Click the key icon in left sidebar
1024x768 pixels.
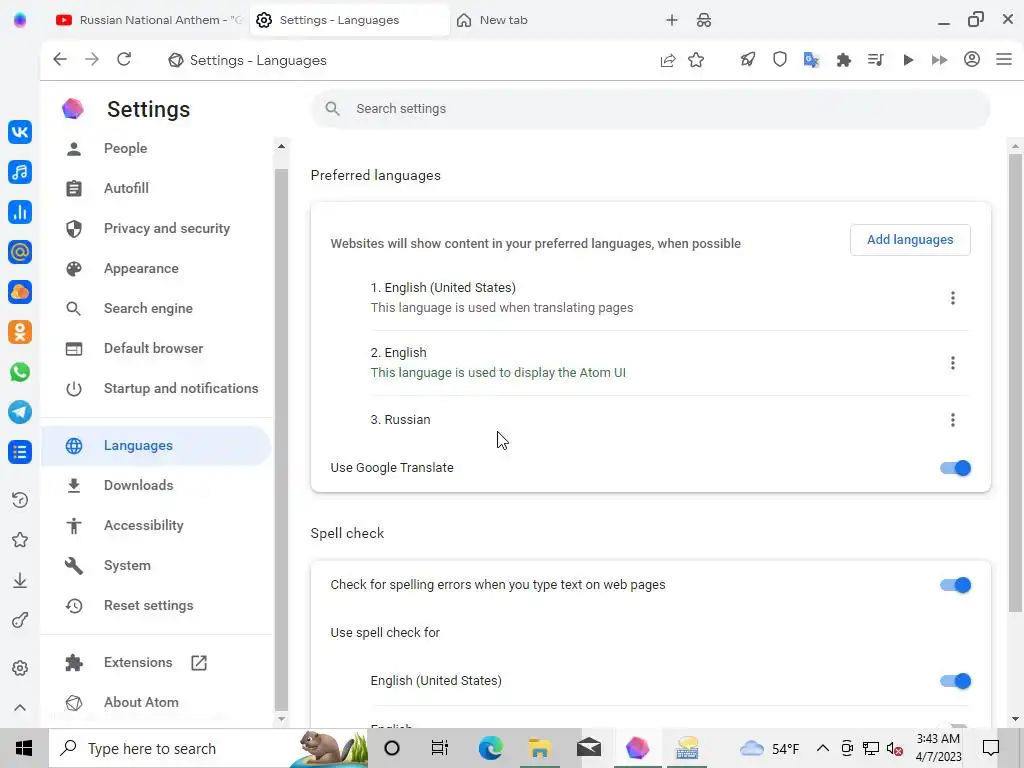20,620
